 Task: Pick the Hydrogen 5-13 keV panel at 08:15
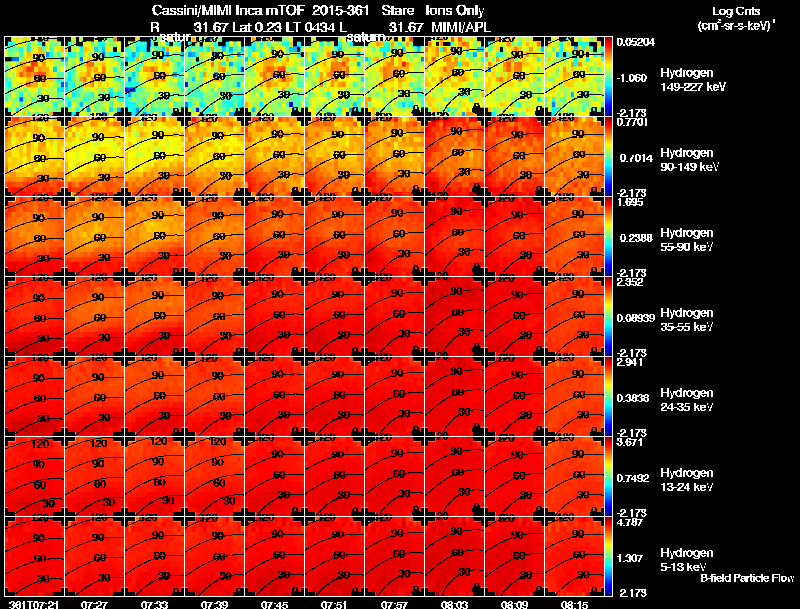click(x=574, y=556)
